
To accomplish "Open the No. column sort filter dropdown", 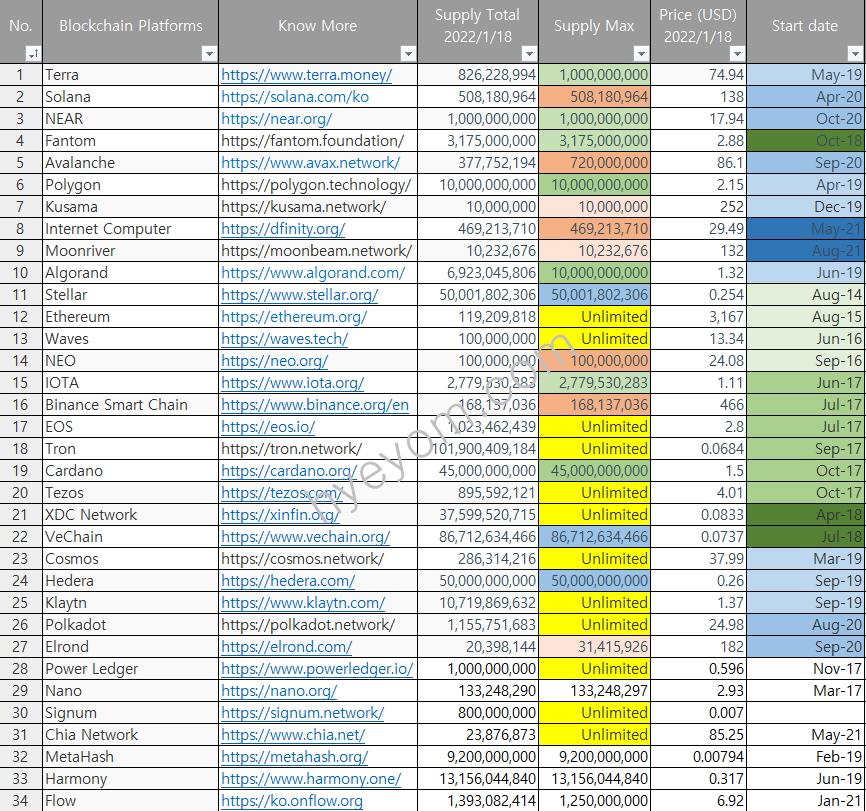I will [x=33, y=54].
